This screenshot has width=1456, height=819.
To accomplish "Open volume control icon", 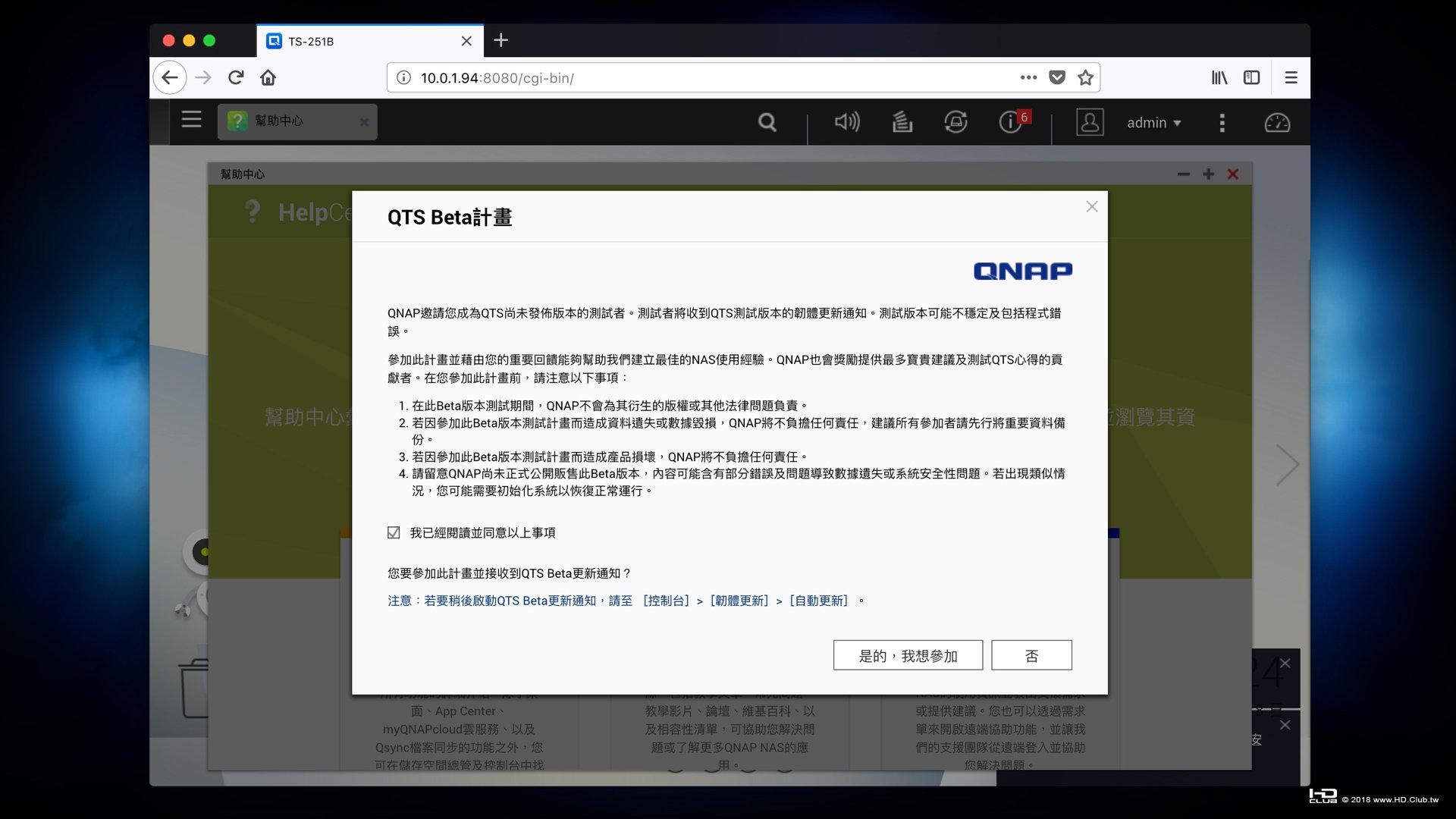I will click(847, 122).
